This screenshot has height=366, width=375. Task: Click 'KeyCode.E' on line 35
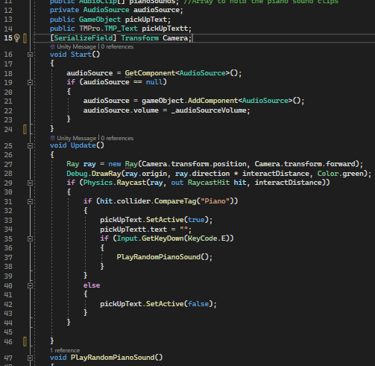(x=208, y=238)
